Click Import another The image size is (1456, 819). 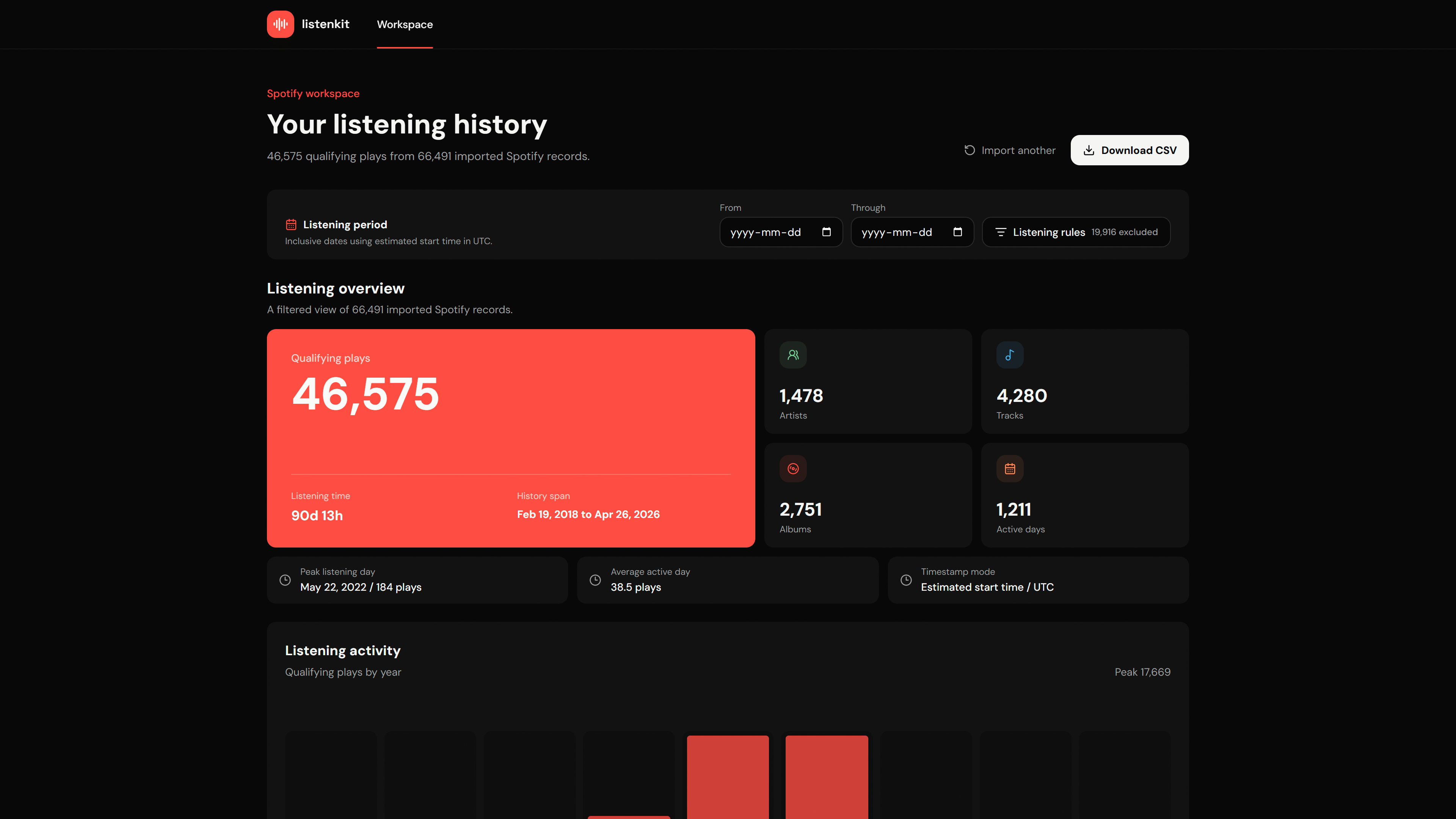(x=1009, y=151)
